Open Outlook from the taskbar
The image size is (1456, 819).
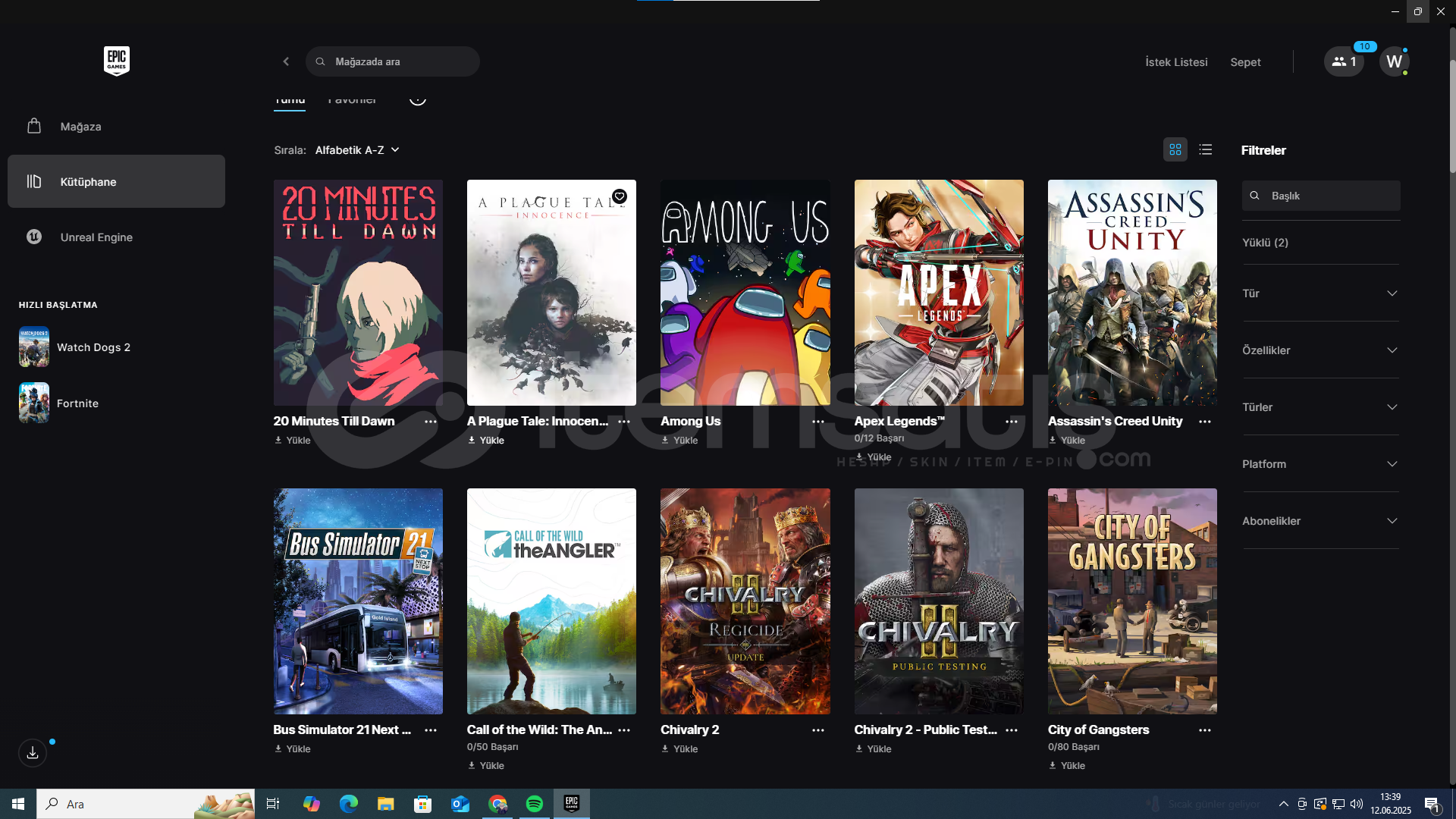click(460, 804)
